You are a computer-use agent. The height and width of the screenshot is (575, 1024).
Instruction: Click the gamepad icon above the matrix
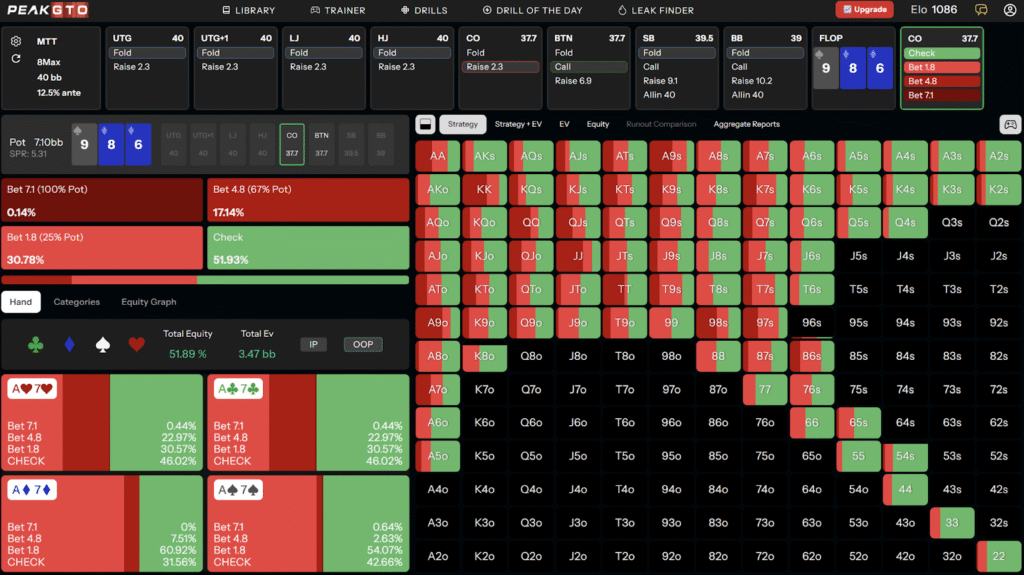point(1010,124)
